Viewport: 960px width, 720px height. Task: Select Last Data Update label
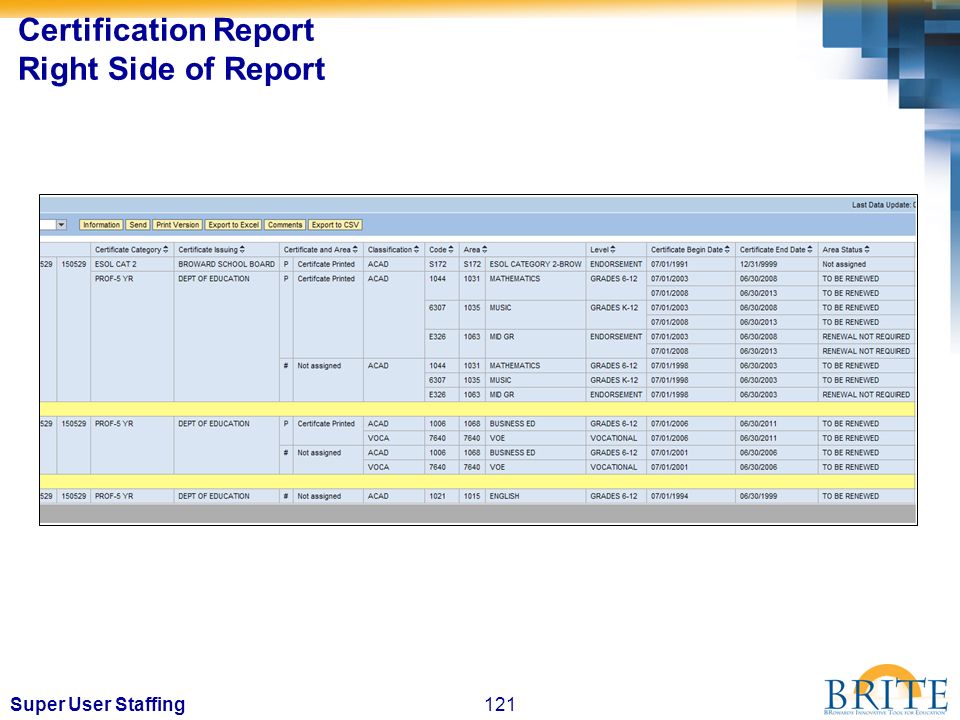883,205
